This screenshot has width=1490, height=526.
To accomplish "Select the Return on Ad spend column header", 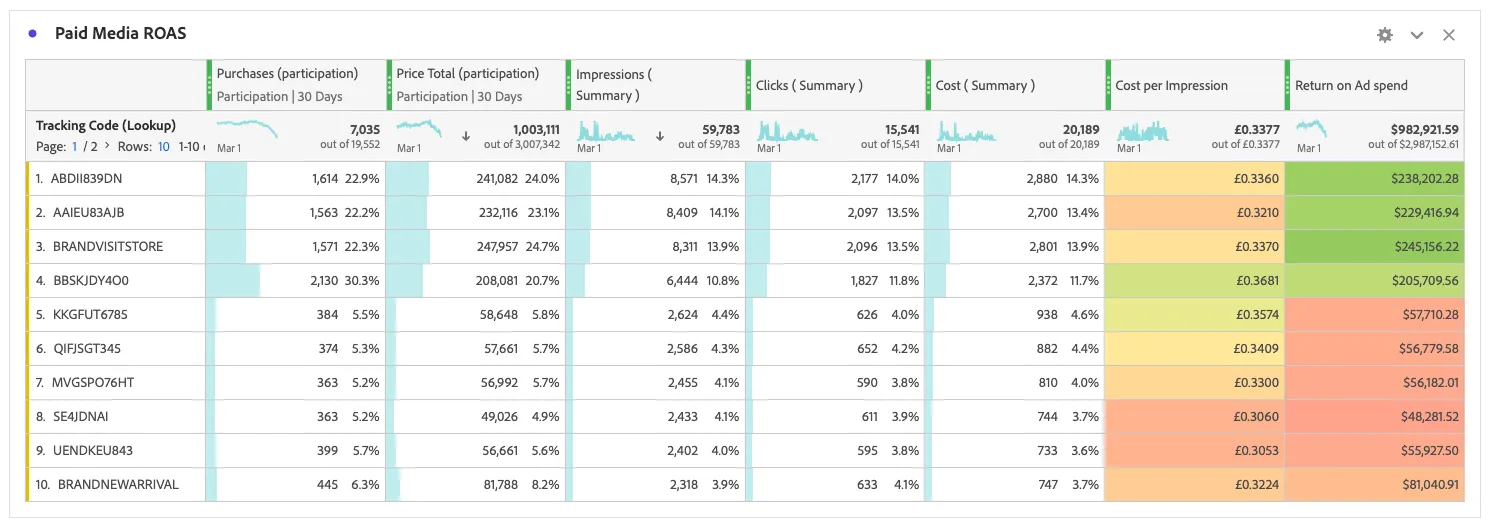I will coord(1375,85).
